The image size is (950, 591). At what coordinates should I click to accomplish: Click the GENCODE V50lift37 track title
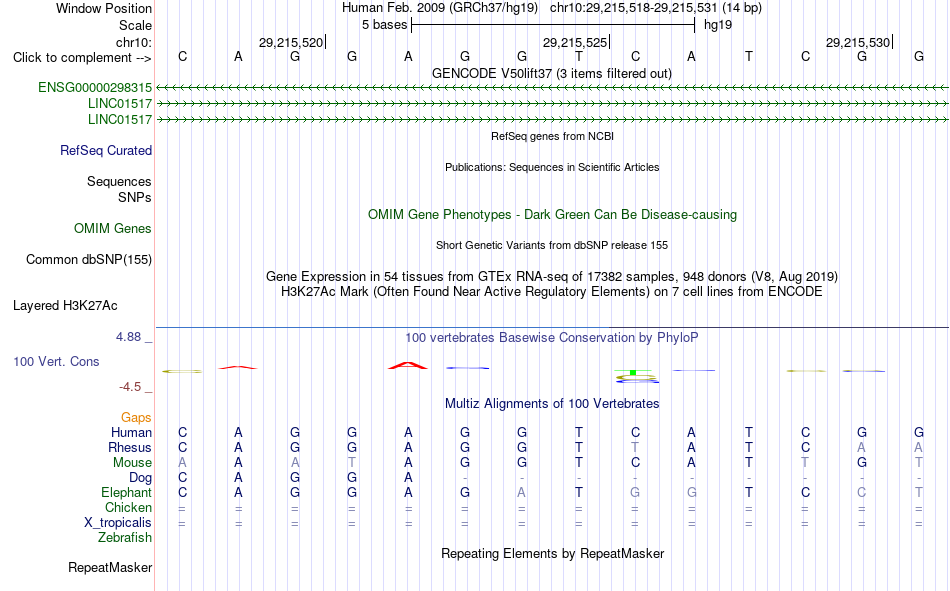tap(552, 73)
